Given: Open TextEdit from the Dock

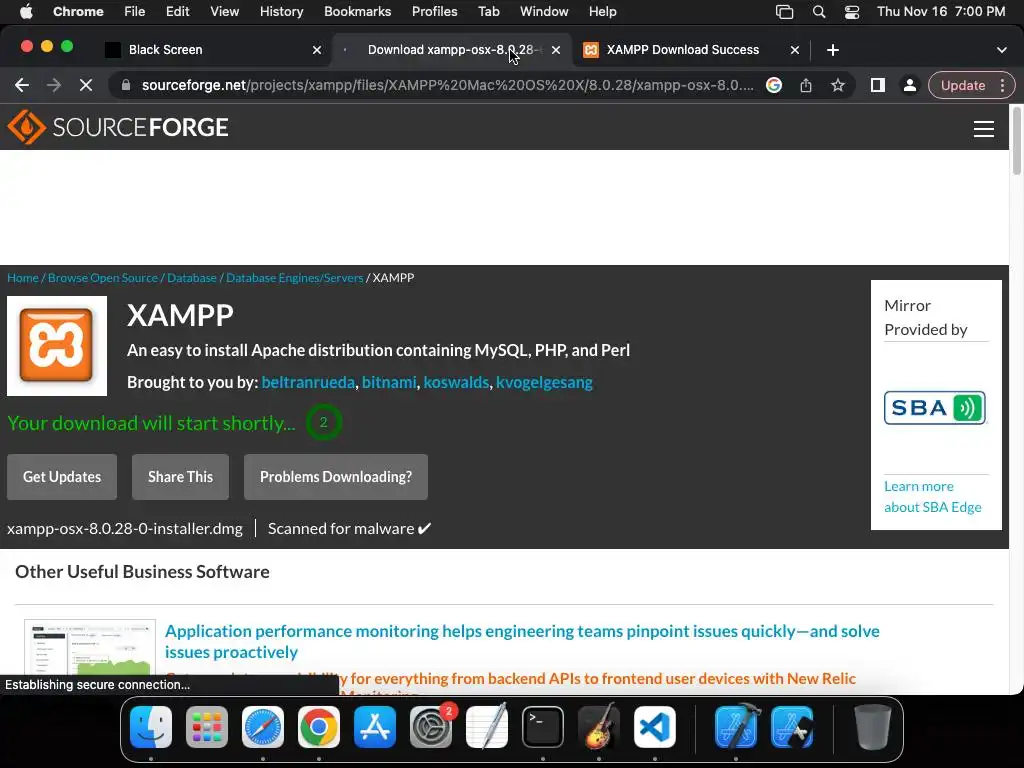Looking at the screenshot, I should [x=487, y=727].
